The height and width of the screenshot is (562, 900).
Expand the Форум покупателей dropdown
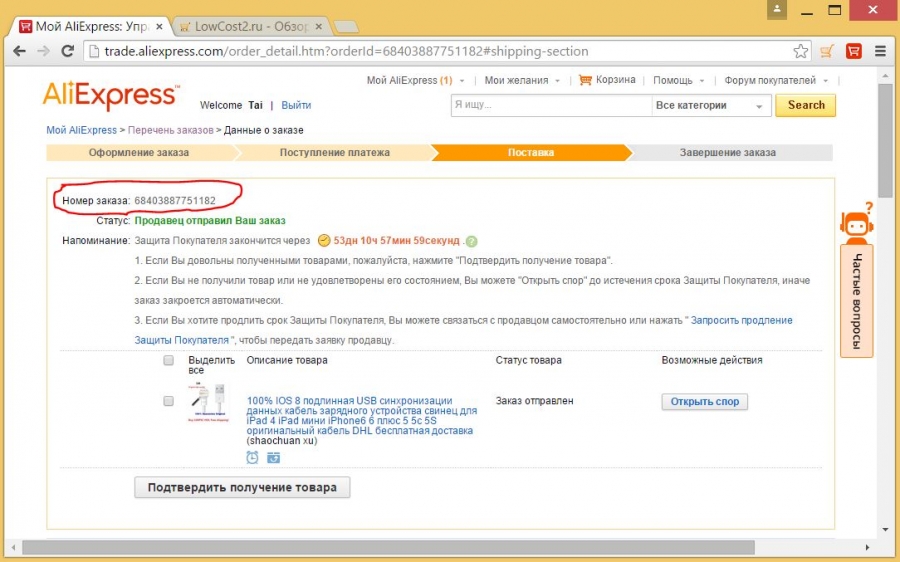pos(825,81)
